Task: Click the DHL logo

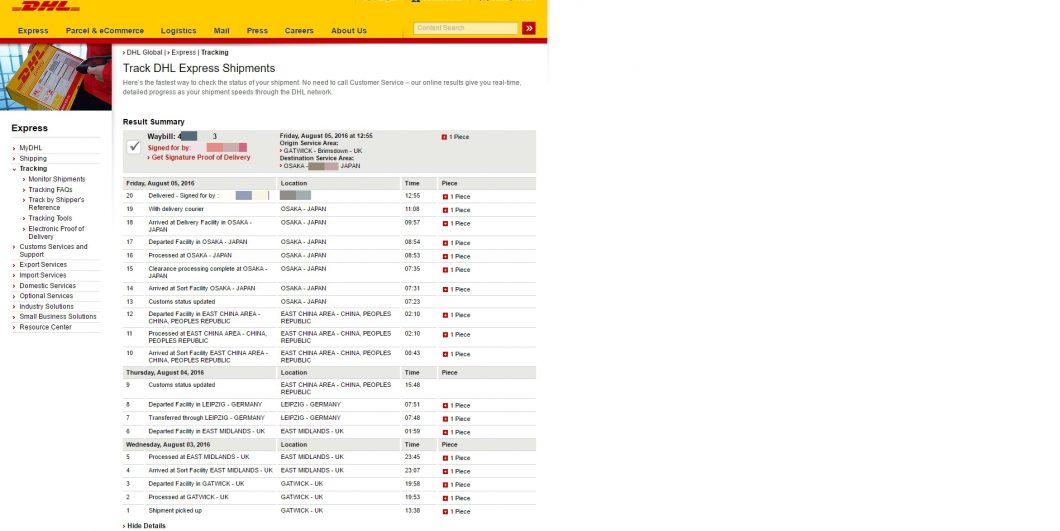Action: (x=46, y=6)
